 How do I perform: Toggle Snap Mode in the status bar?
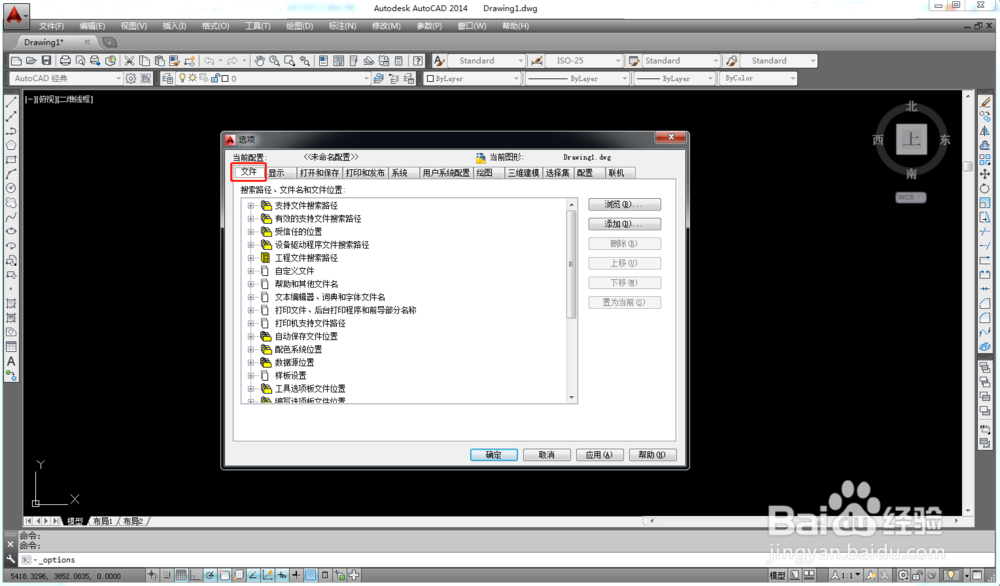pyautogui.click(x=166, y=575)
